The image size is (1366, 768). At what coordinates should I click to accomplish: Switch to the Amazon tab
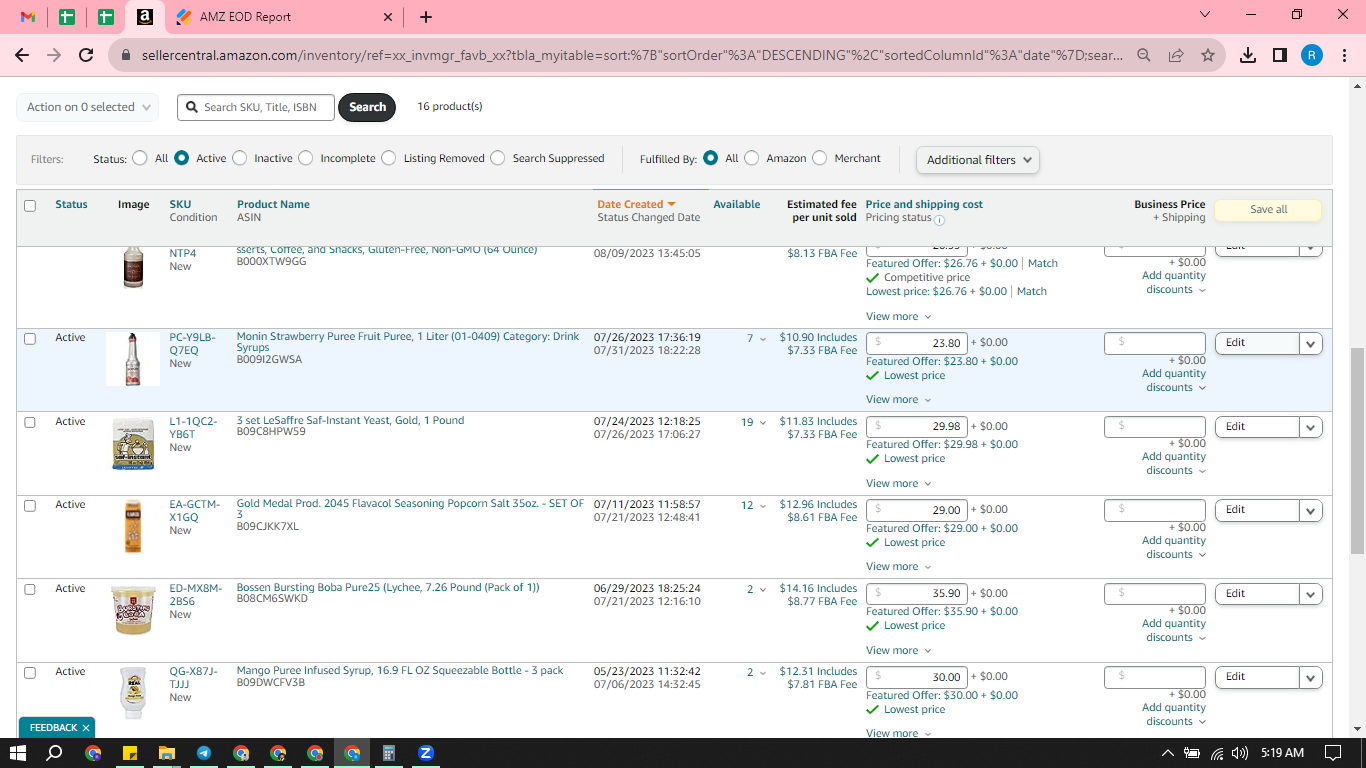pos(144,17)
